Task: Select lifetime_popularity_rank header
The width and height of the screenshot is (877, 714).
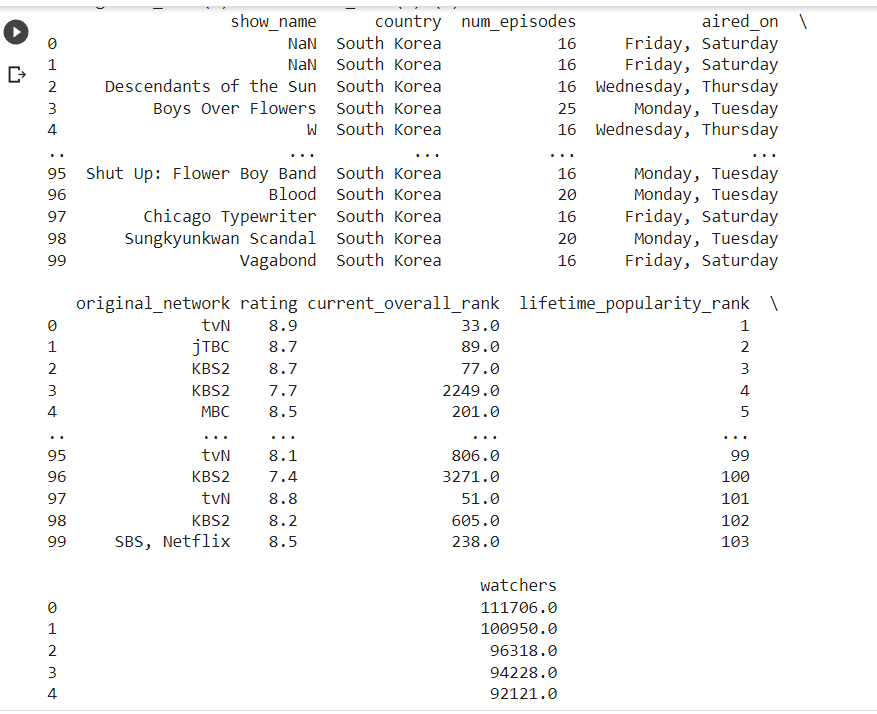Action: 634,304
